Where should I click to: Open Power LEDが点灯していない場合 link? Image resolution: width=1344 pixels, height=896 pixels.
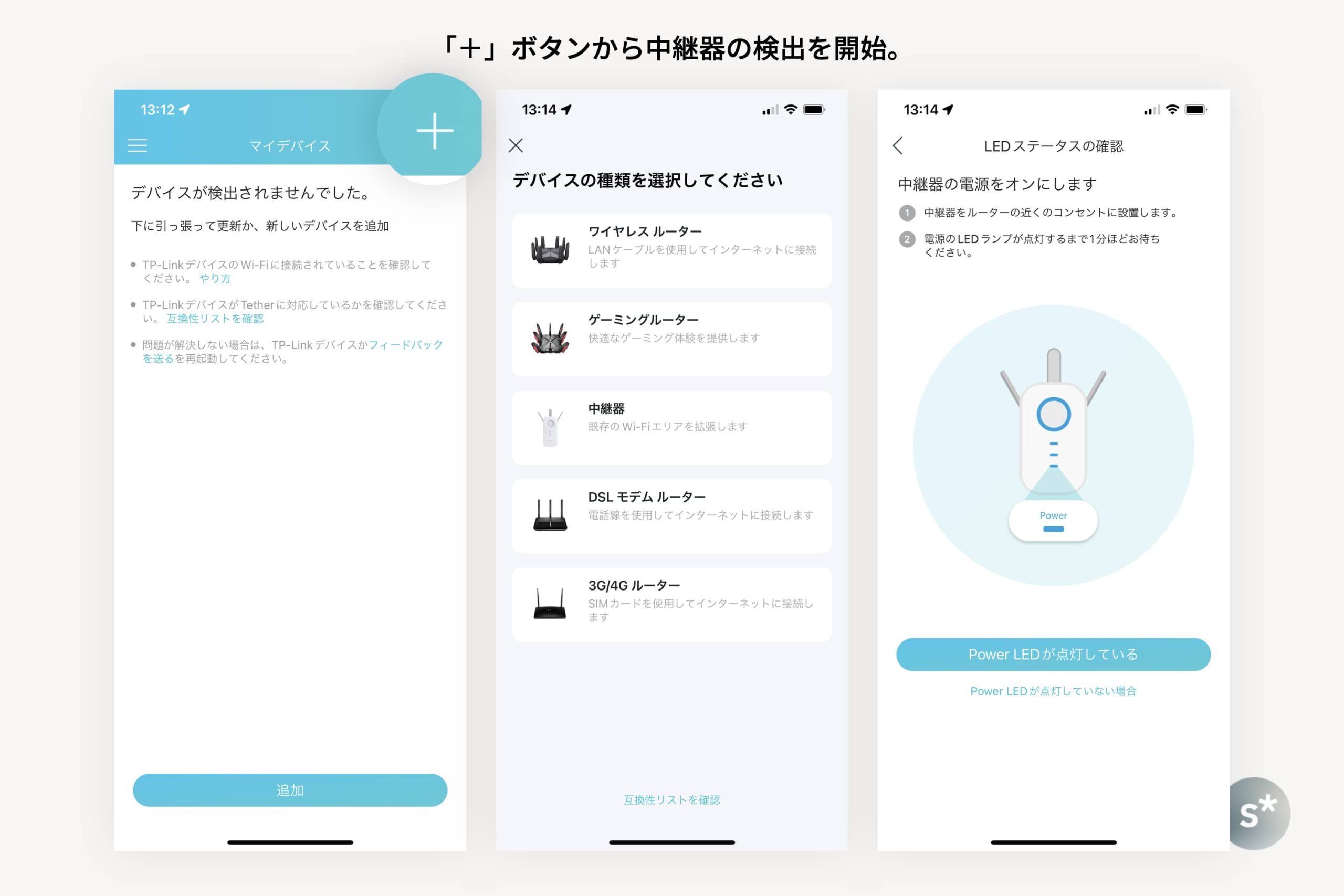[x=1053, y=691]
